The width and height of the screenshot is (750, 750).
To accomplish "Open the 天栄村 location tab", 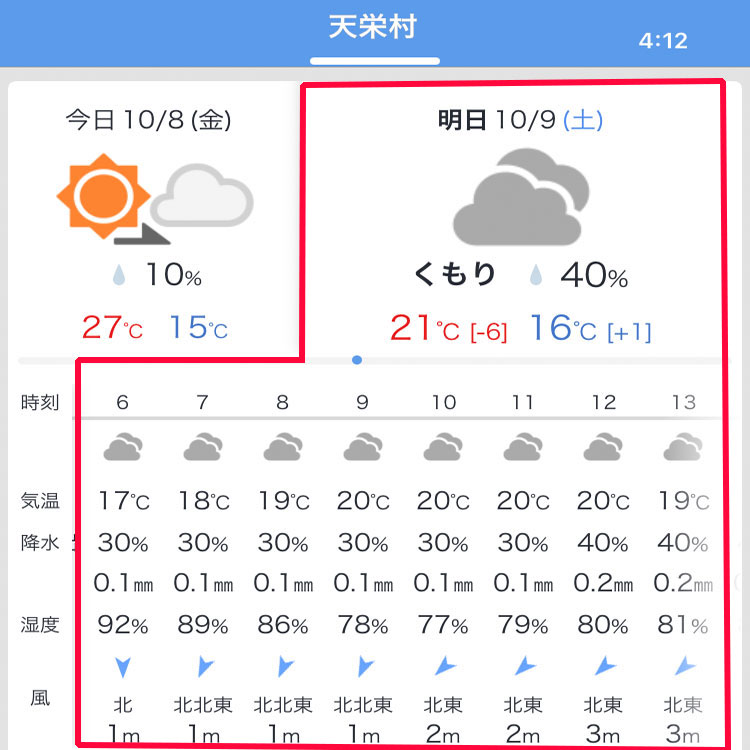I will tap(373, 27).
